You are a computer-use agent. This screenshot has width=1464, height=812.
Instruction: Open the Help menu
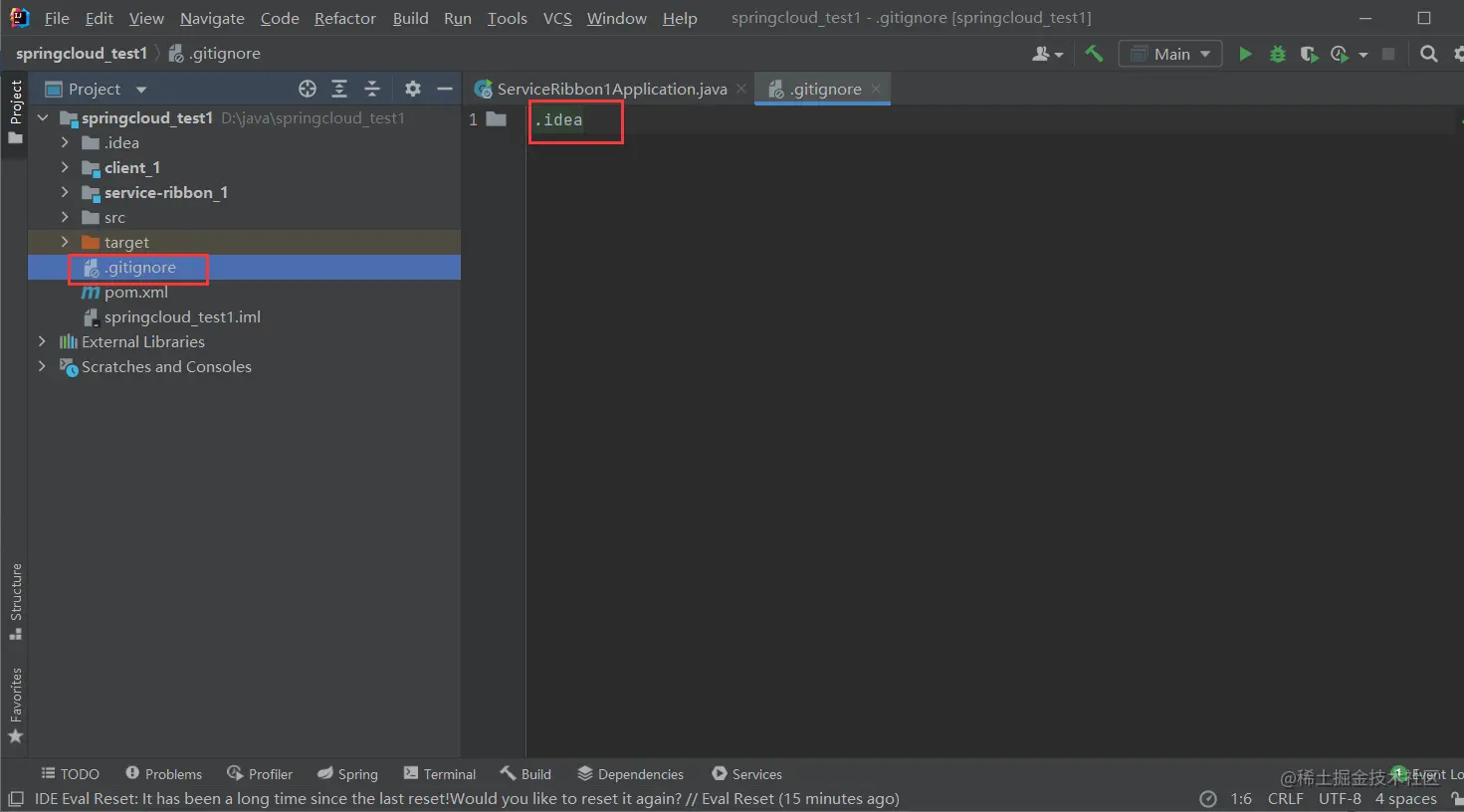pos(680,19)
